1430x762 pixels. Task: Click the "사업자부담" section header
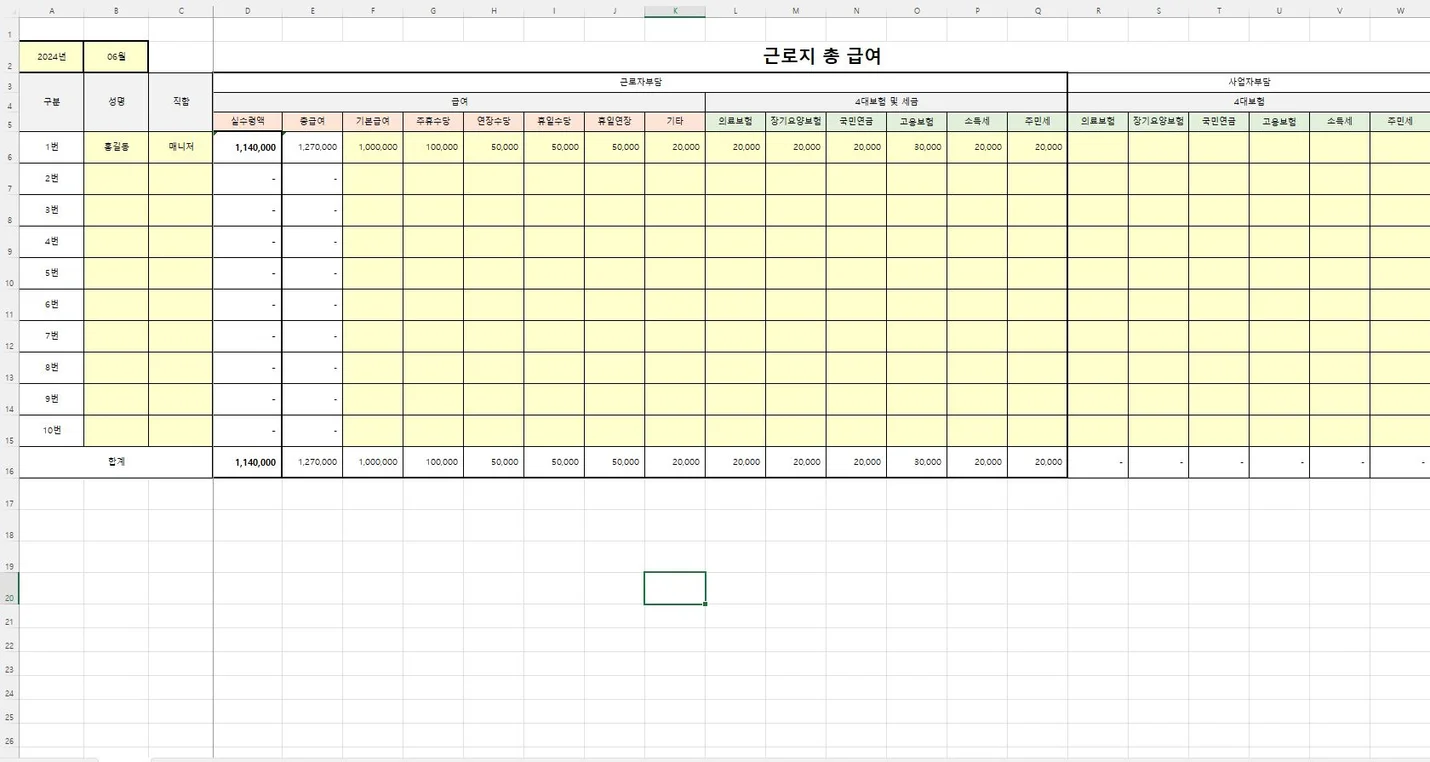tap(1249, 82)
